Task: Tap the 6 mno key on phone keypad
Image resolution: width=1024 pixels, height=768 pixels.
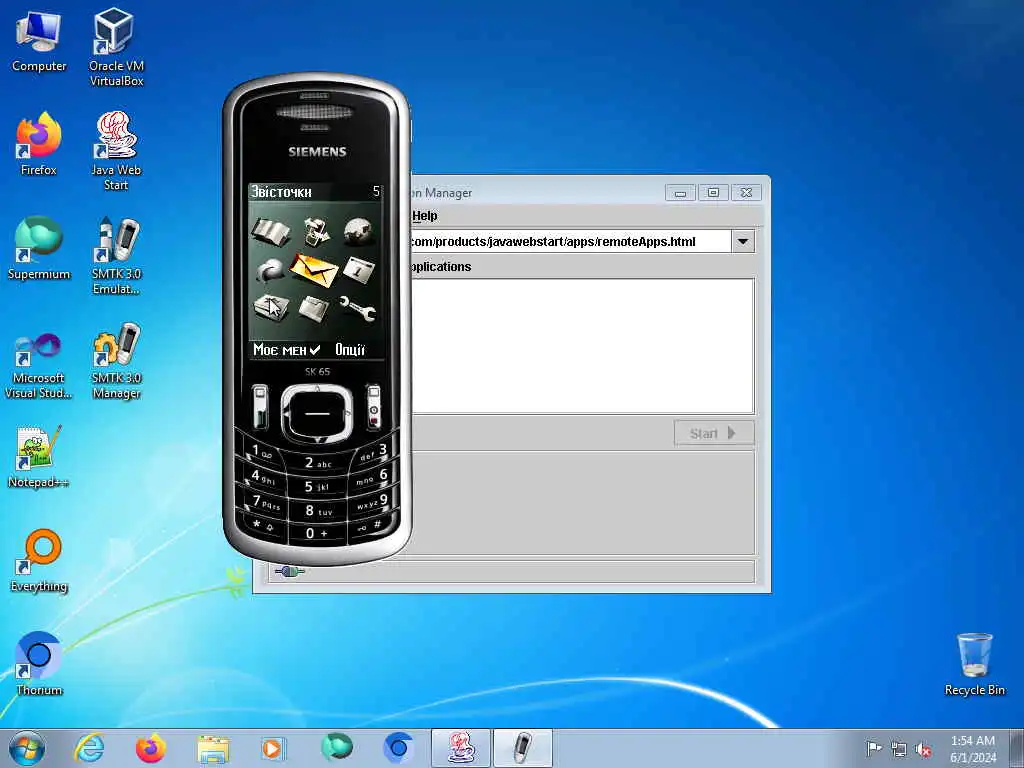Action: (373, 477)
